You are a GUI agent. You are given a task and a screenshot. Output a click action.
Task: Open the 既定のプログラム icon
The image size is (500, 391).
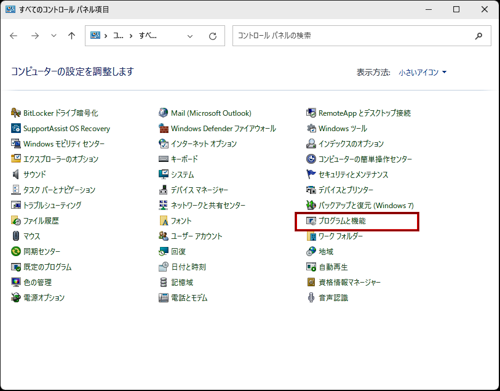[16, 267]
